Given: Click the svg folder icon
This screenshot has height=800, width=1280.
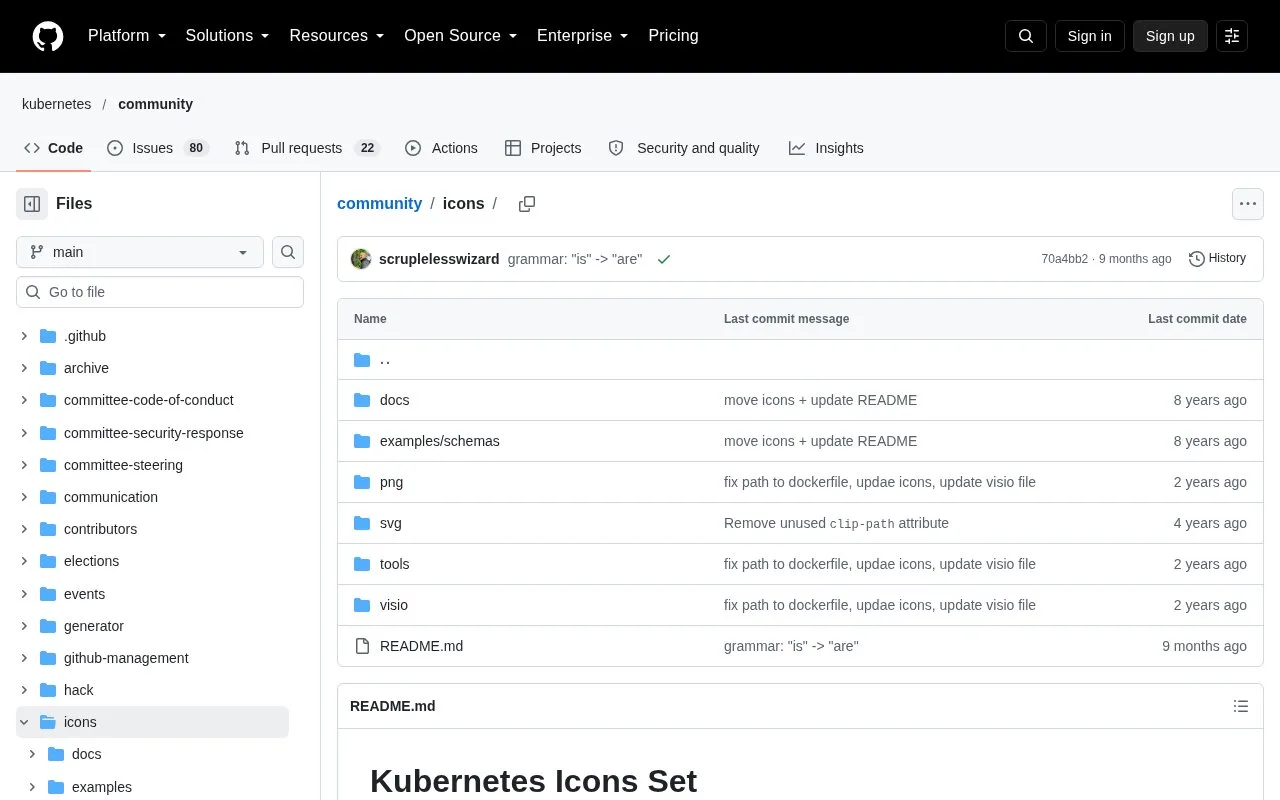Looking at the screenshot, I should 362,523.
